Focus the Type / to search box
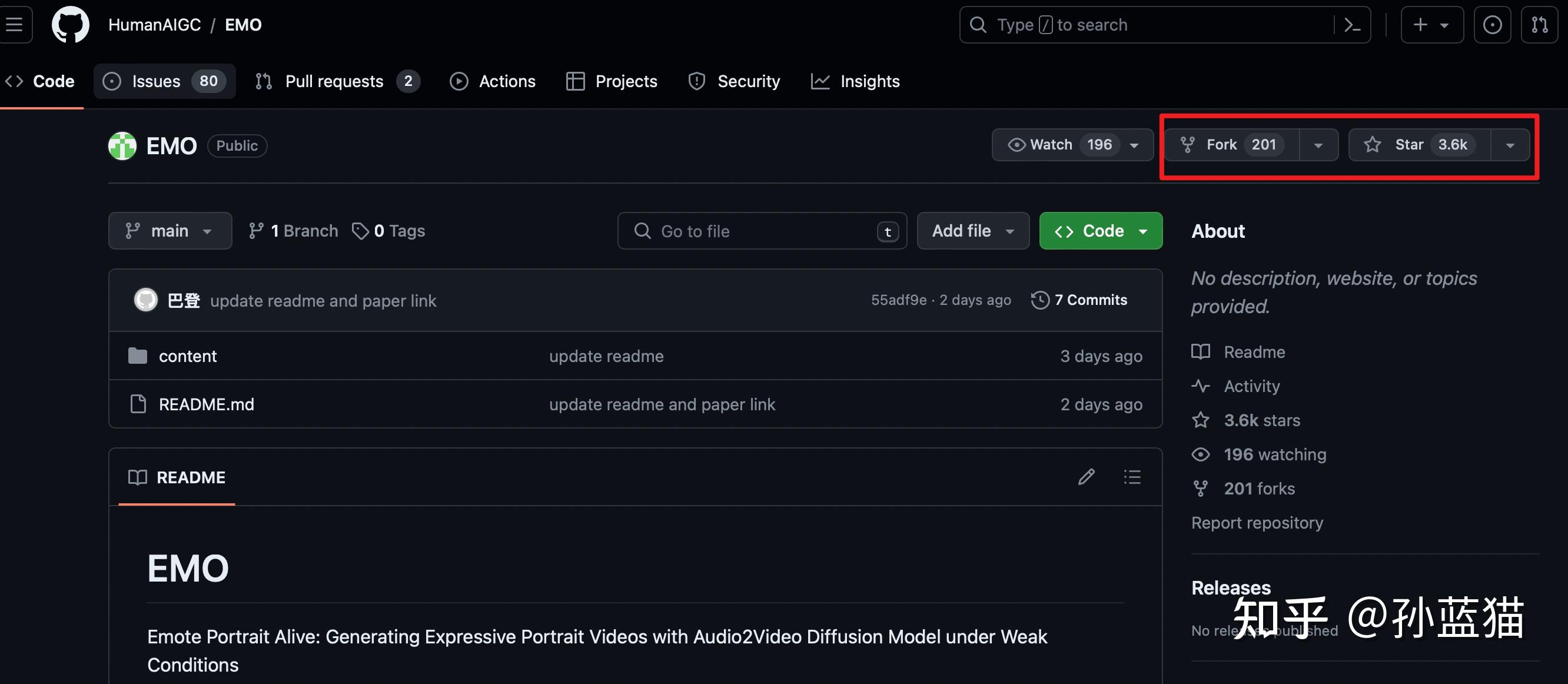Image resolution: width=1568 pixels, height=684 pixels. coord(1165,25)
